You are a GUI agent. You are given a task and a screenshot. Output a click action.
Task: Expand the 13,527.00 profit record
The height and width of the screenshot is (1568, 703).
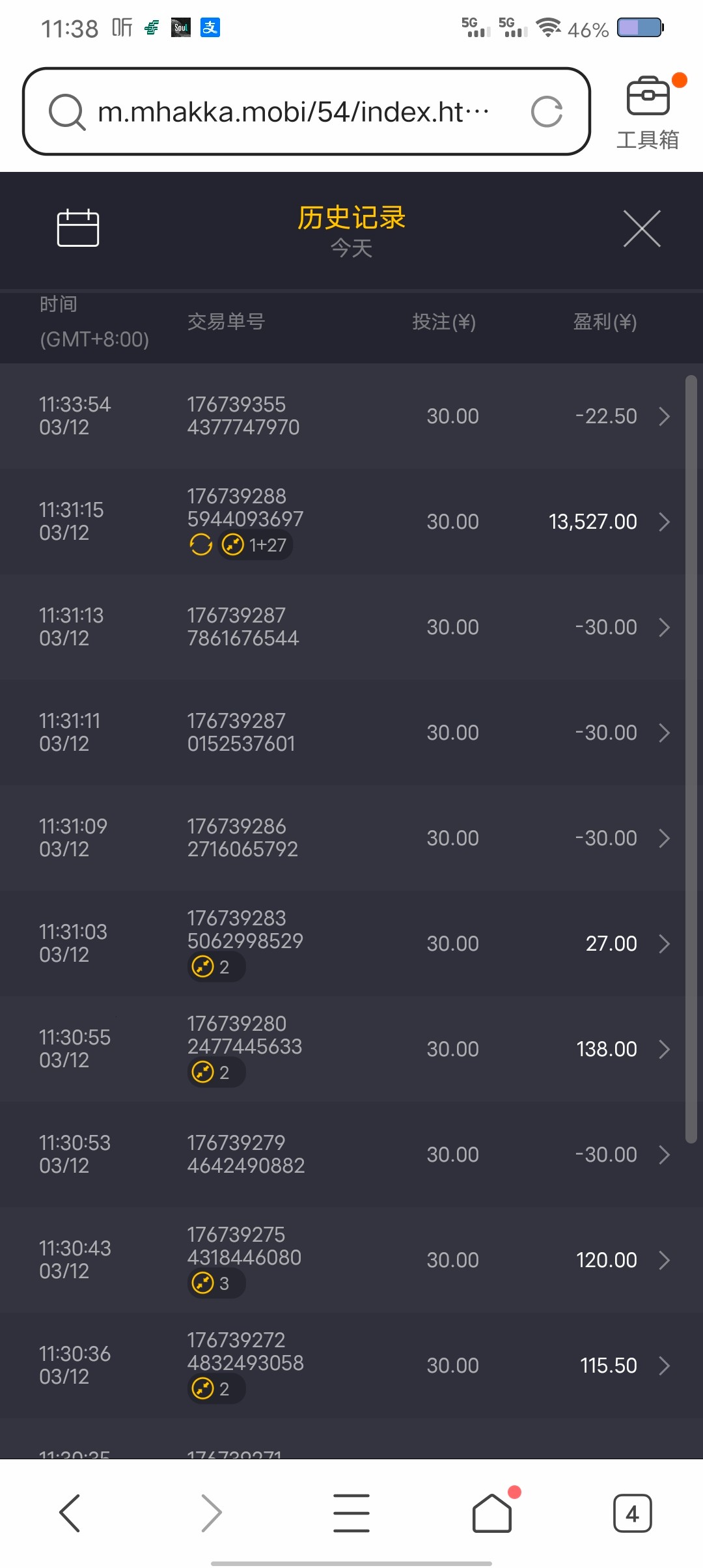pyautogui.click(x=664, y=522)
